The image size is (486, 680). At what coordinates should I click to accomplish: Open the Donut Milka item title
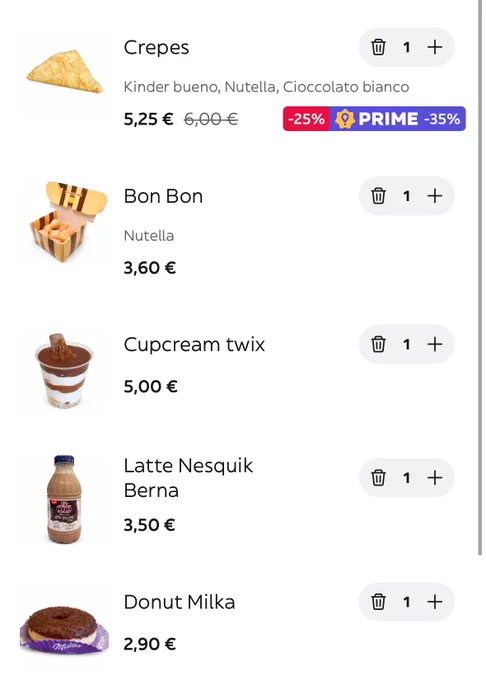click(x=179, y=602)
